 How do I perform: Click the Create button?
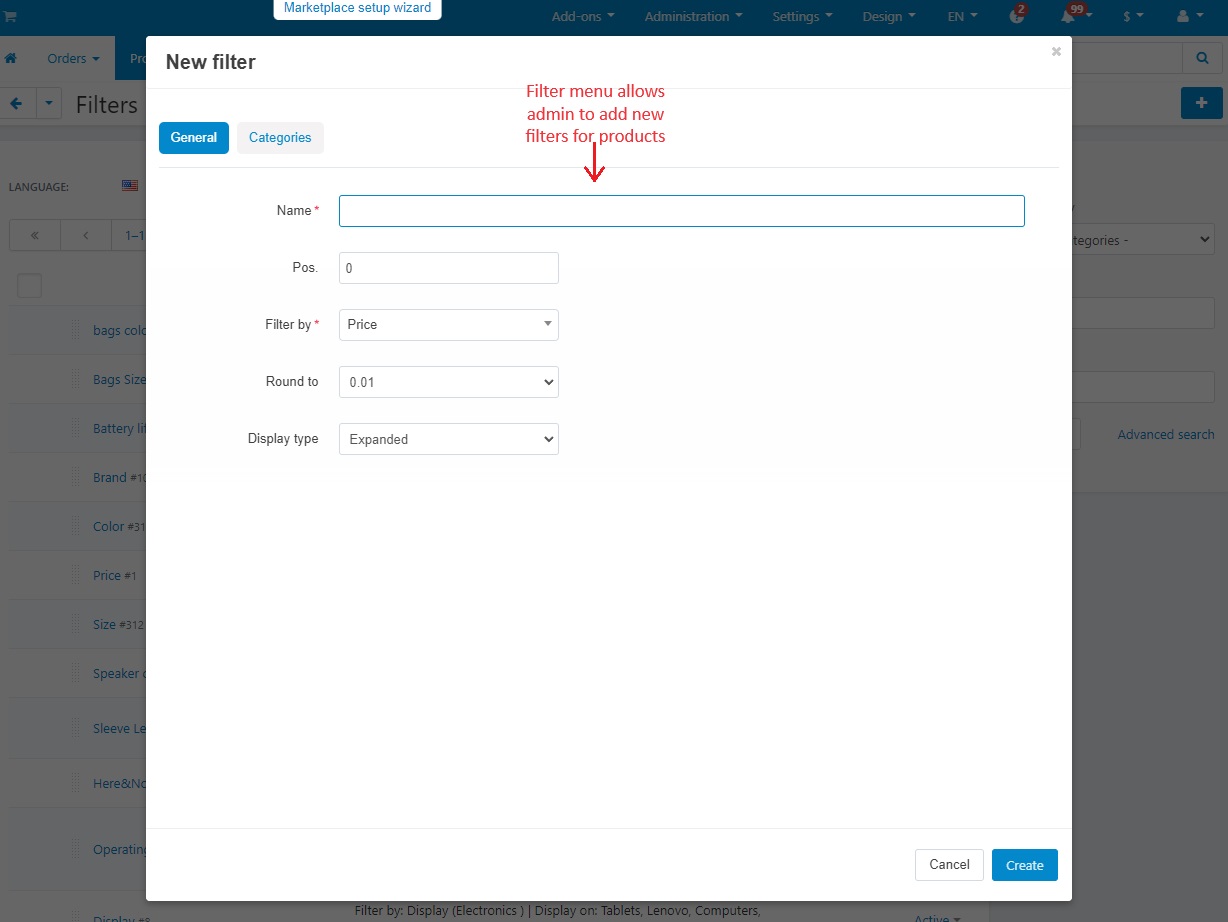(x=1025, y=865)
